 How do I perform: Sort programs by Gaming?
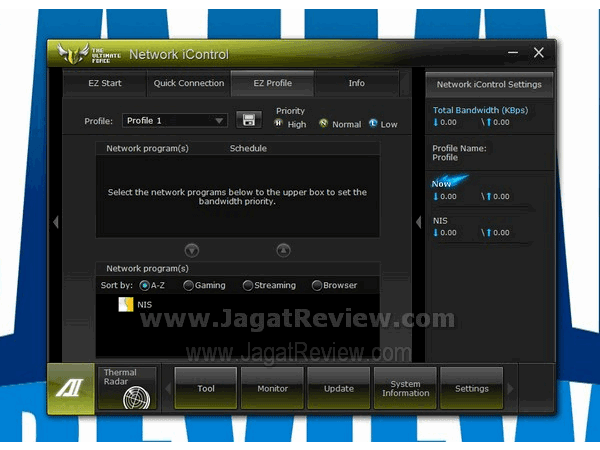coord(188,285)
